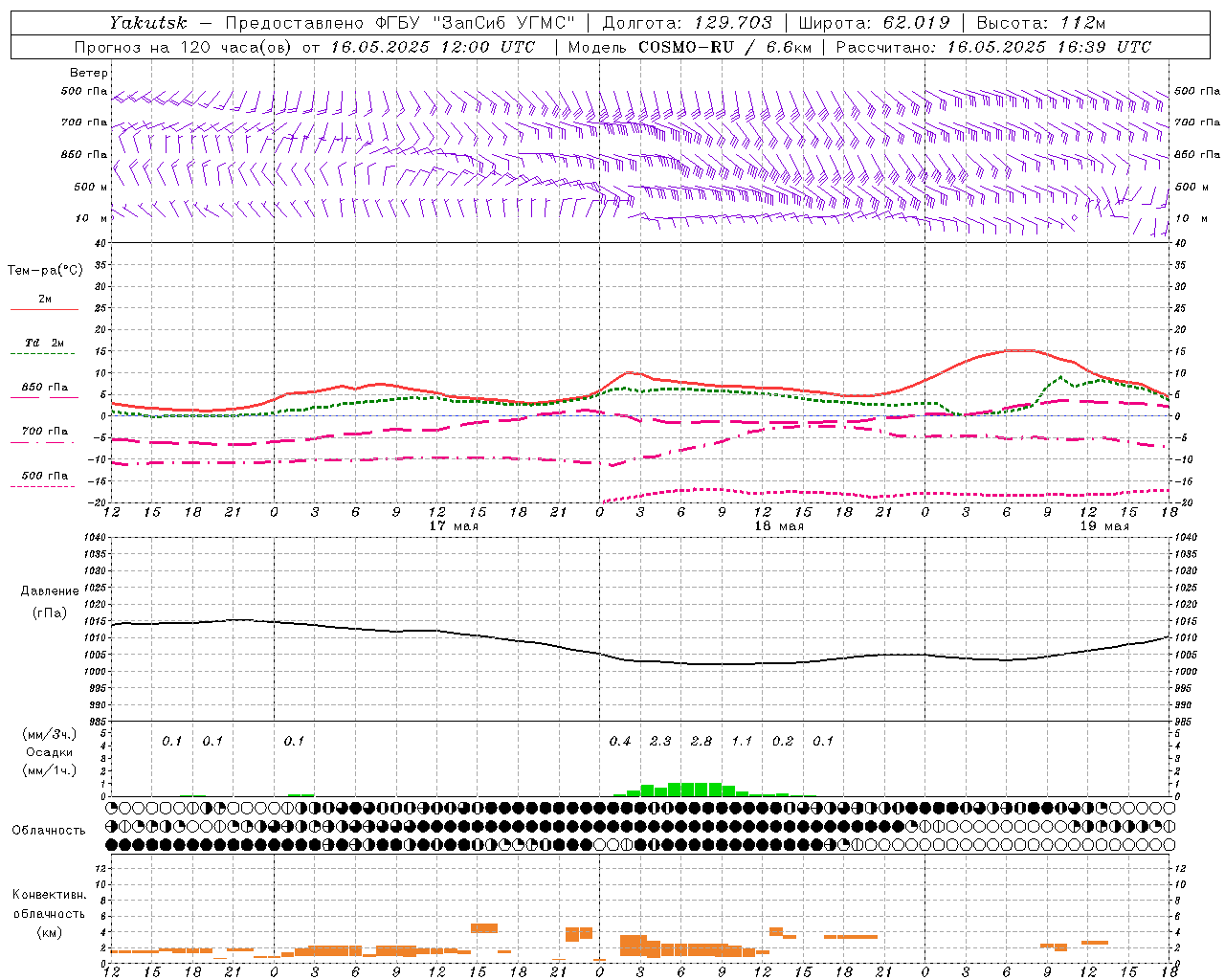Viewport: 1225px width, 980px height.
Task: Click the 'Облачность' cloud cover label
Action: pyautogui.click(x=49, y=831)
